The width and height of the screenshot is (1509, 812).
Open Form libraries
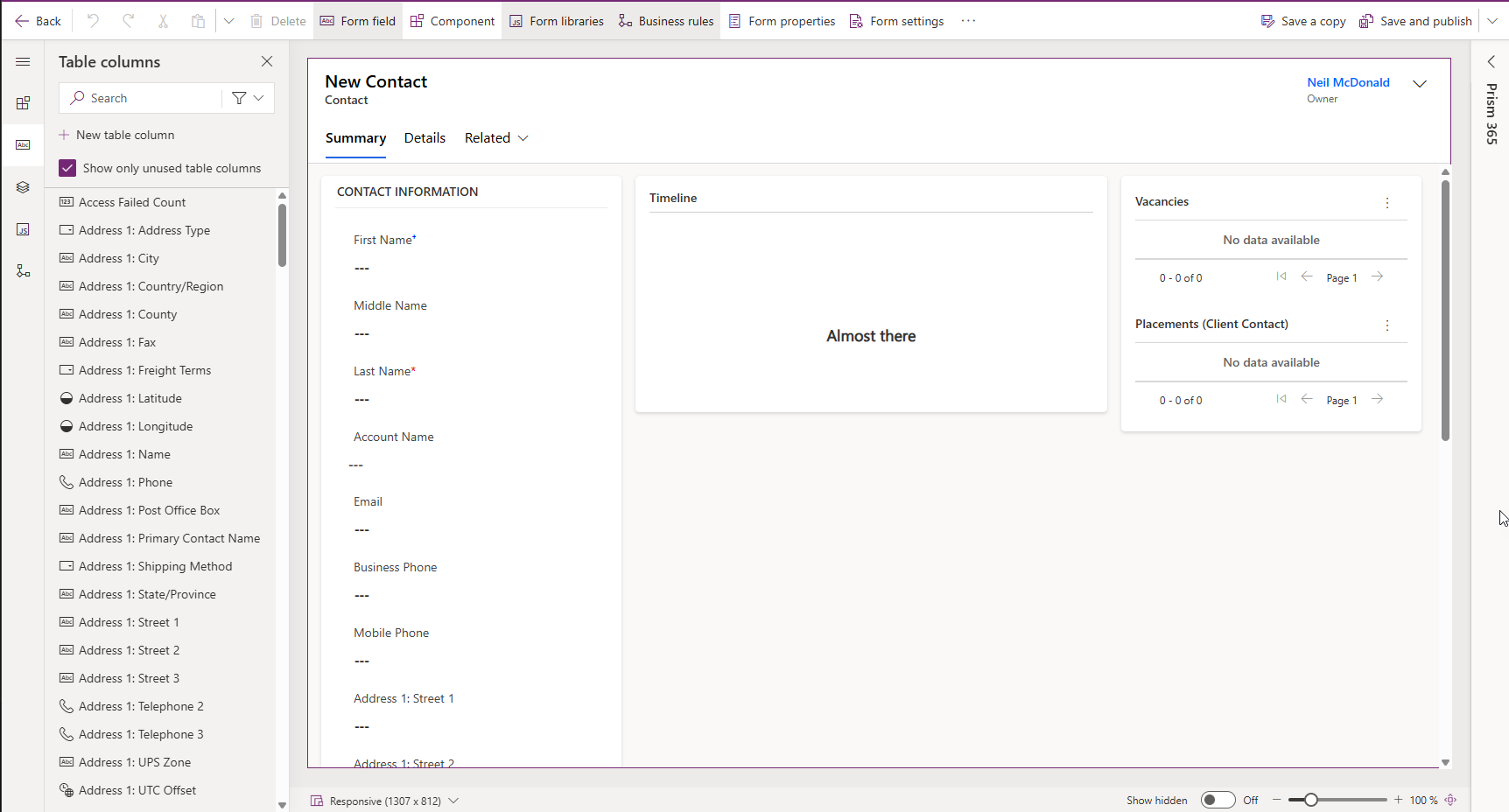[x=557, y=21]
